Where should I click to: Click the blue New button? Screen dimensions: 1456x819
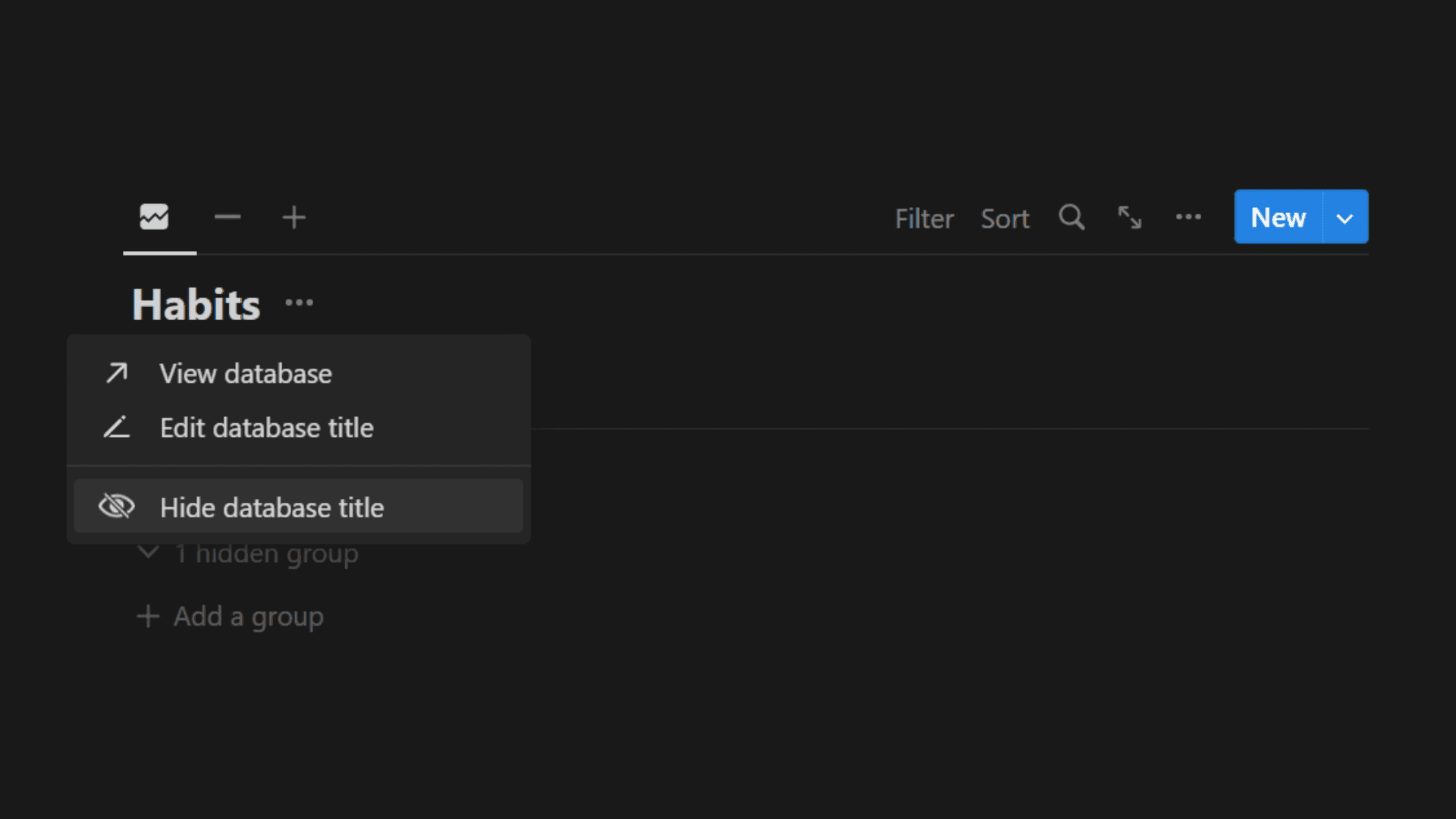pos(1279,217)
